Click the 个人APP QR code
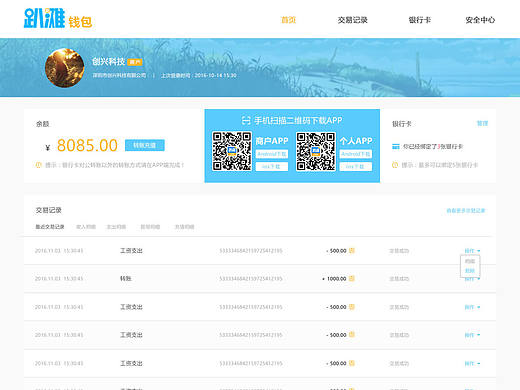 click(316, 151)
